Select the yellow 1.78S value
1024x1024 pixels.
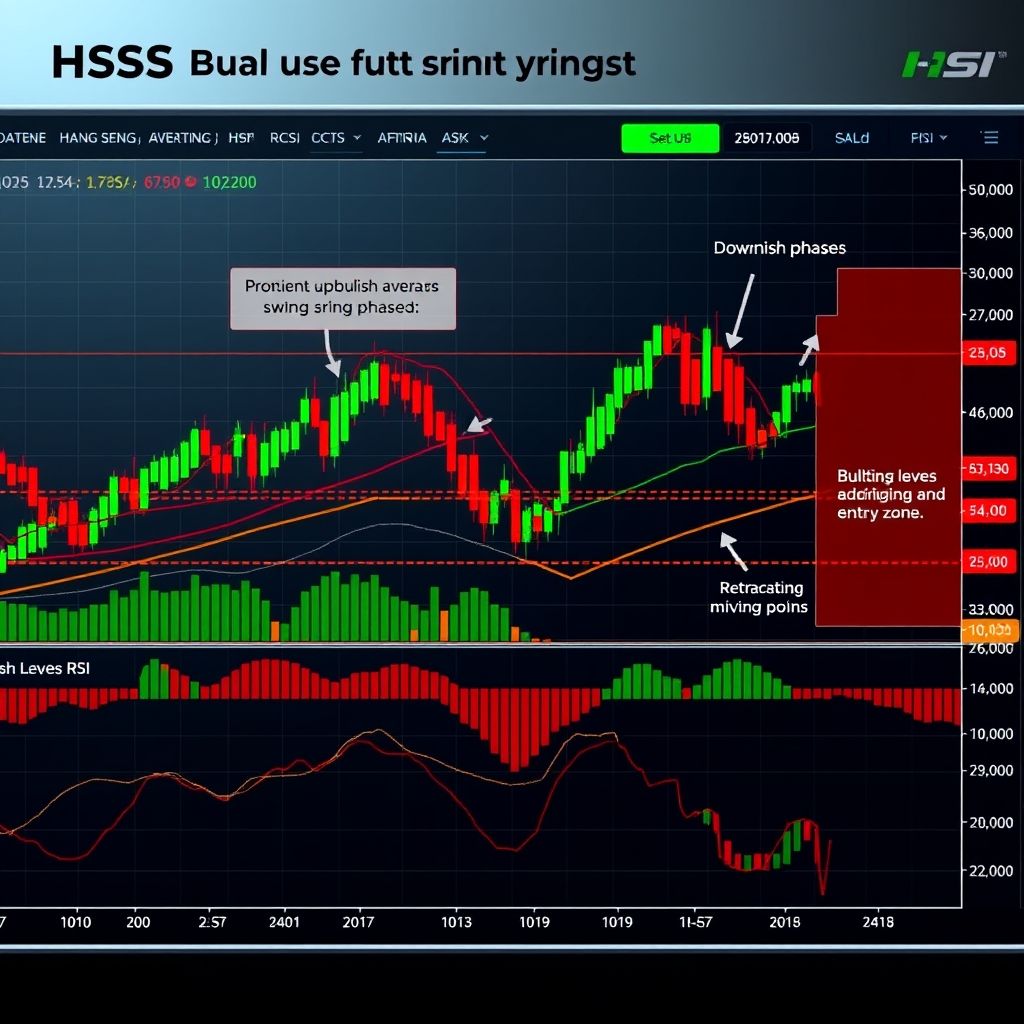coord(110,182)
